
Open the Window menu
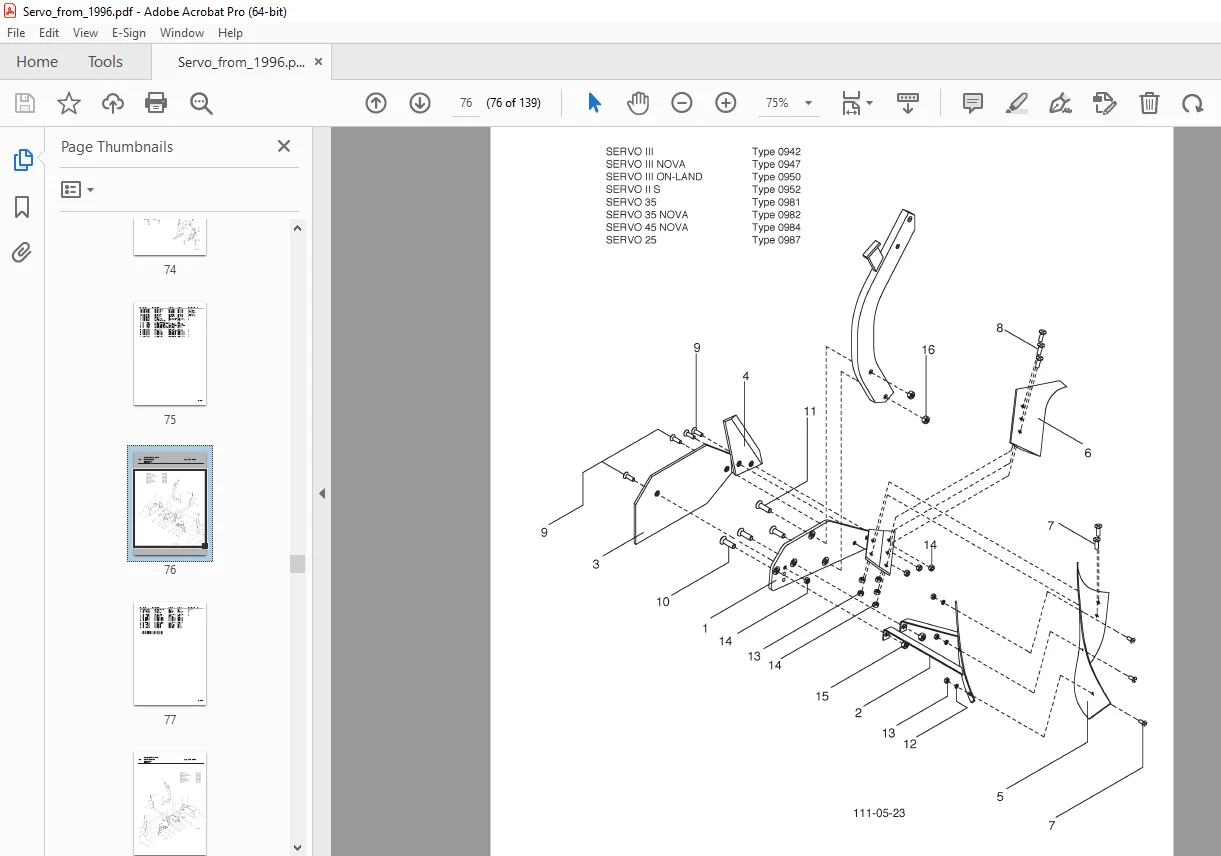[x=182, y=33]
